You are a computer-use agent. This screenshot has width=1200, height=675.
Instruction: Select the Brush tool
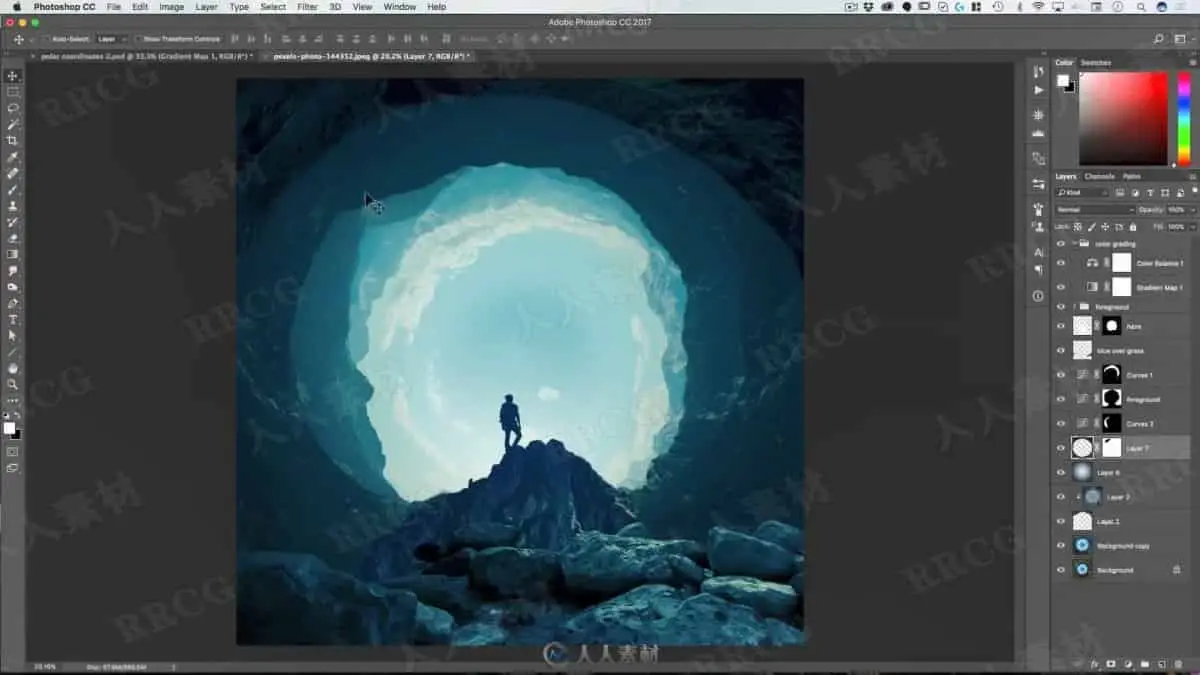[12, 189]
